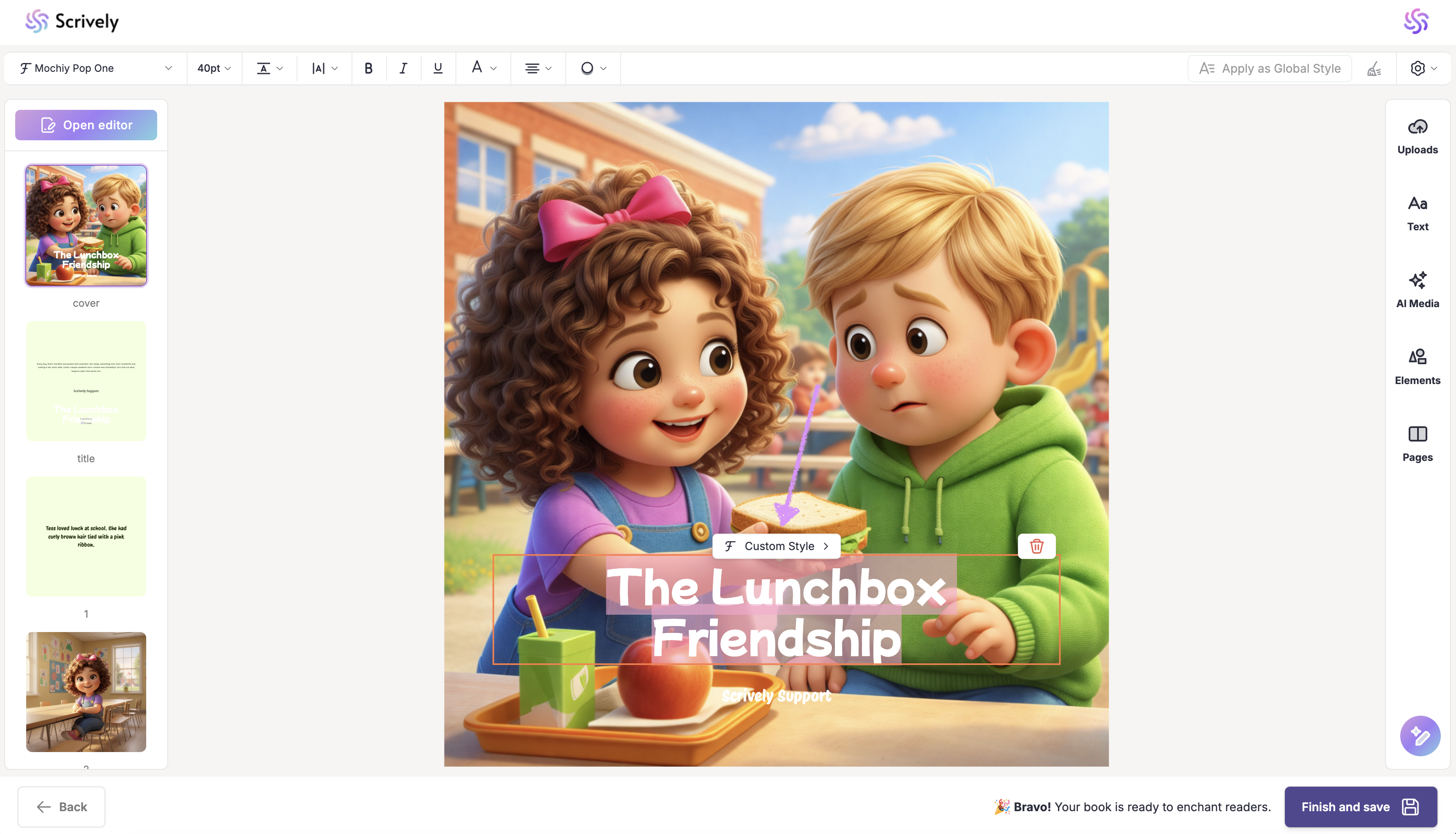Open the 40pt font size dropdown
The image size is (1456, 834).
point(214,68)
